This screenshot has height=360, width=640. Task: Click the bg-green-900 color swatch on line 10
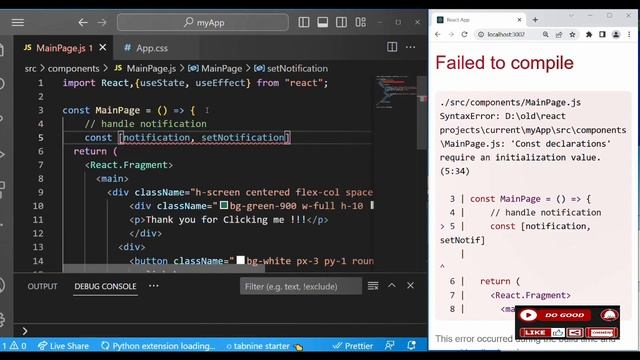[x=224, y=205]
